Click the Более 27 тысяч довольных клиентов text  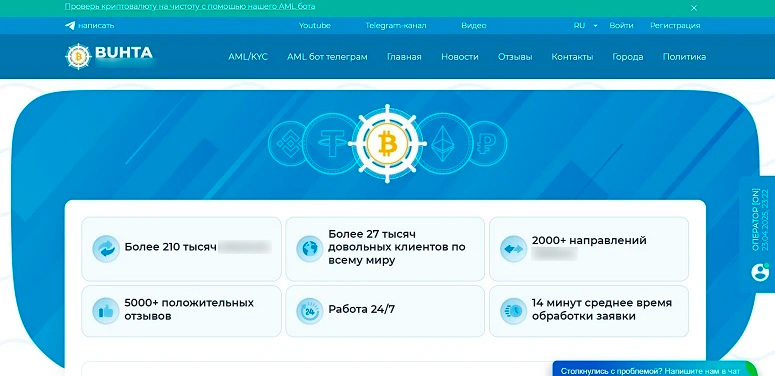(397, 247)
